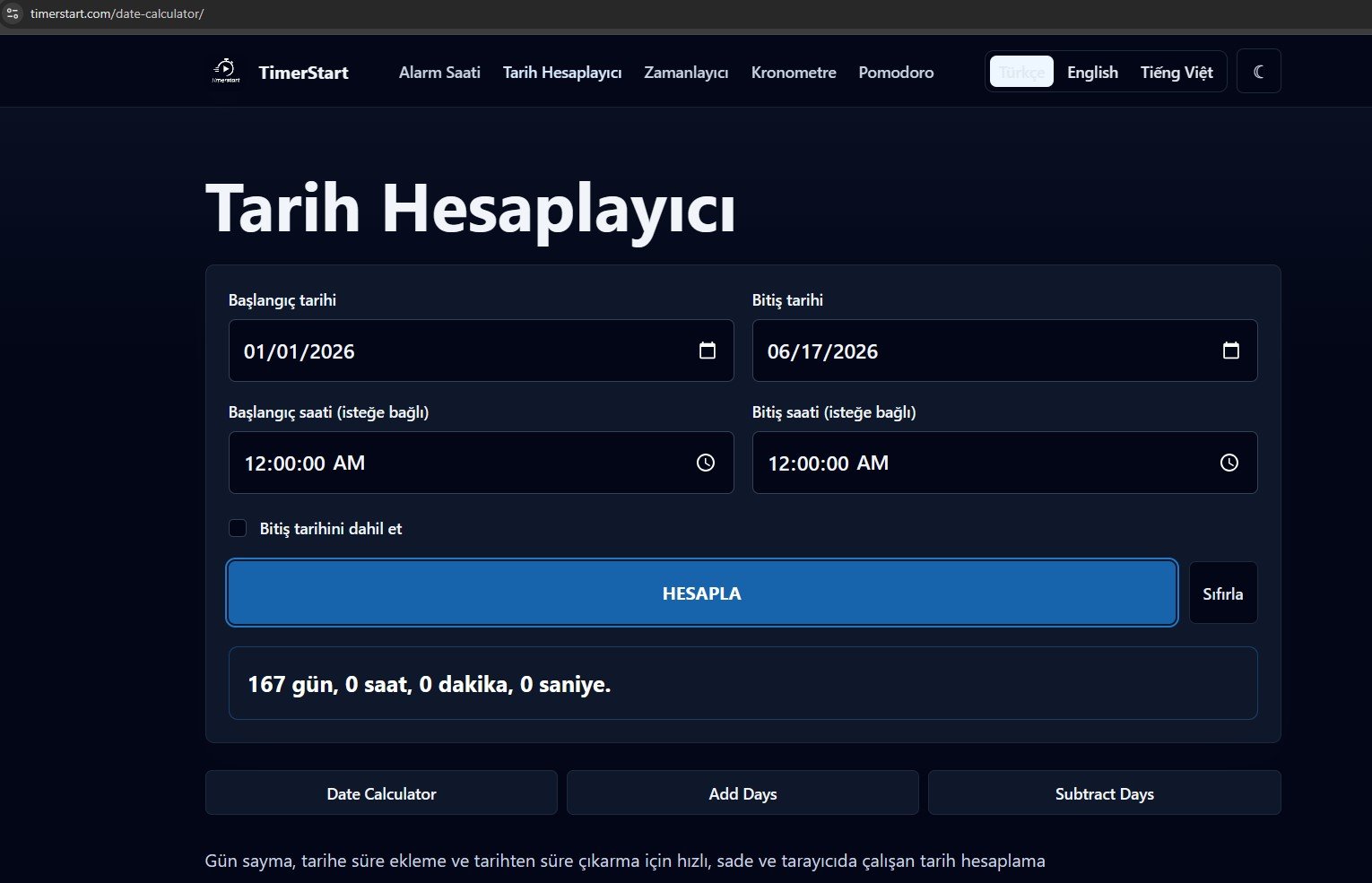Open clock picker for Başlangıç saati
Image resolution: width=1372 pixels, height=883 pixels.
click(x=706, y=463)
